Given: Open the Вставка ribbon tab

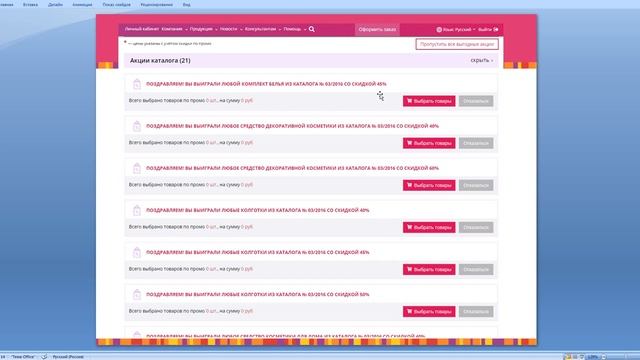Looking at the screenshot, I should [30, 4].
